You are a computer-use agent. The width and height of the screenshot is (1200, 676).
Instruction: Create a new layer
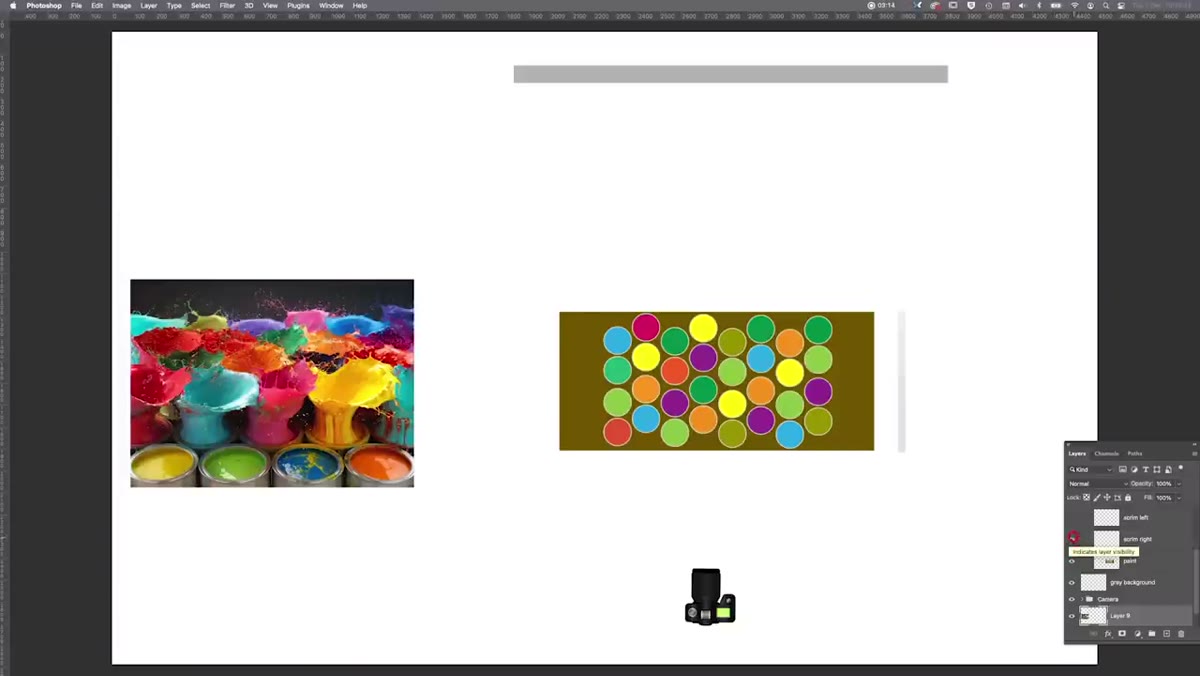coord(1166,633)
